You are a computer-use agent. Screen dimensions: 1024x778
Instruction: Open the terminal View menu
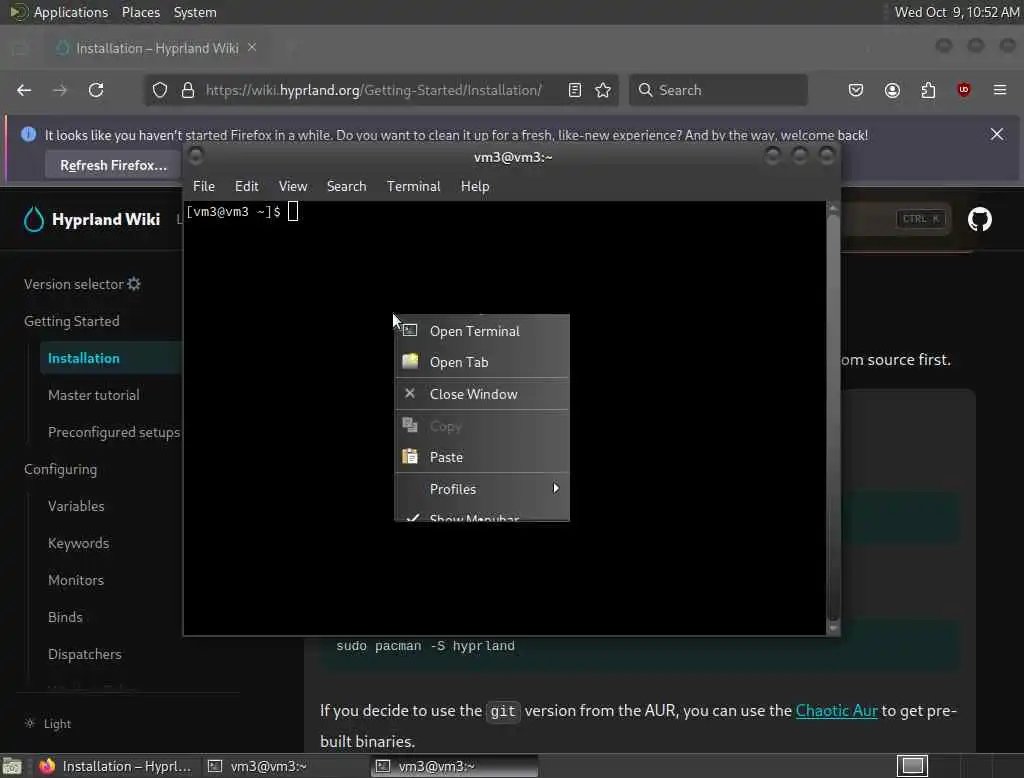click(x=293, y=186)
